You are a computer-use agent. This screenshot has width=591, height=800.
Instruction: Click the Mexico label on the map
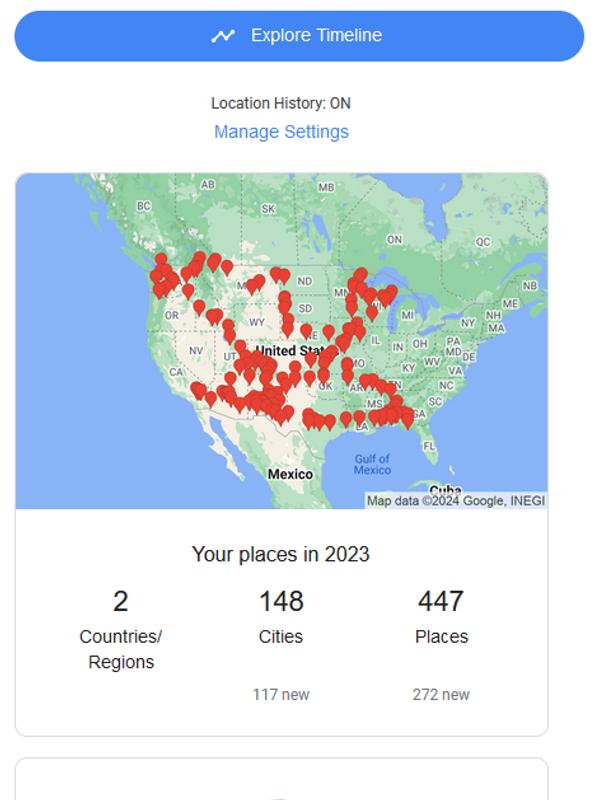(290, 474)
